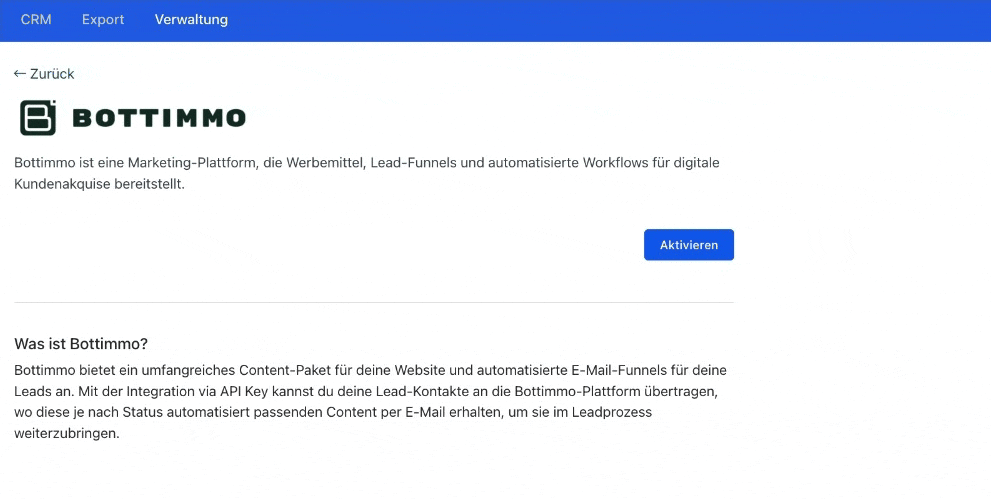
Task: Click the BOTTIMMO wordmark logo
Action: tap(159, 118)
